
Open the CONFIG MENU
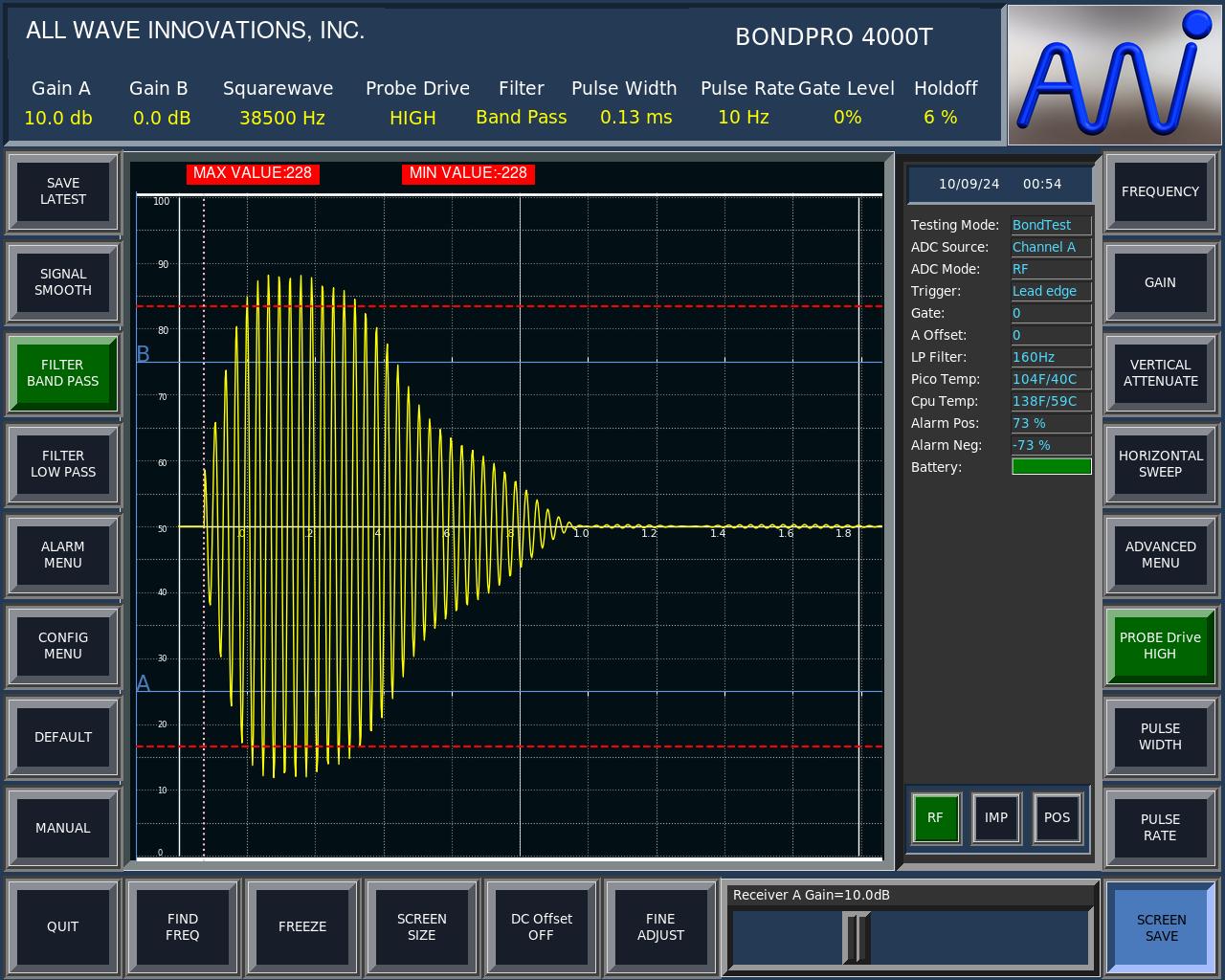click(x=63, y=646)
